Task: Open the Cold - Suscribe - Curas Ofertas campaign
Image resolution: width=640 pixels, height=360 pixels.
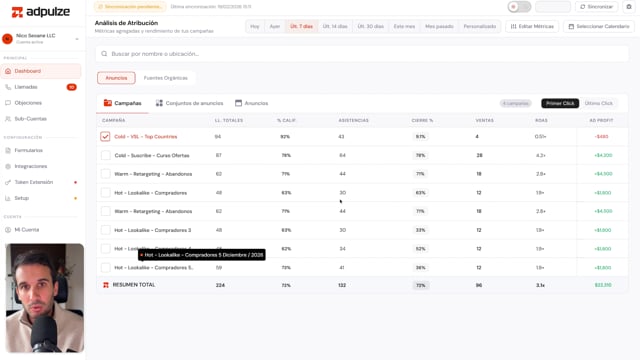Action: (152, 156)
